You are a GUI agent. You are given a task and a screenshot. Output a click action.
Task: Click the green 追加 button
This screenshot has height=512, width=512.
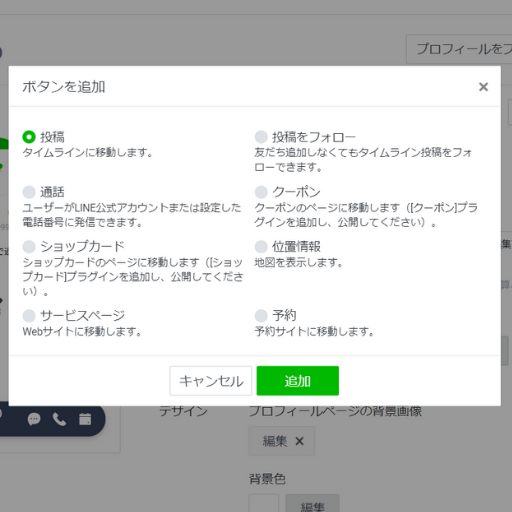coord(298,381)
